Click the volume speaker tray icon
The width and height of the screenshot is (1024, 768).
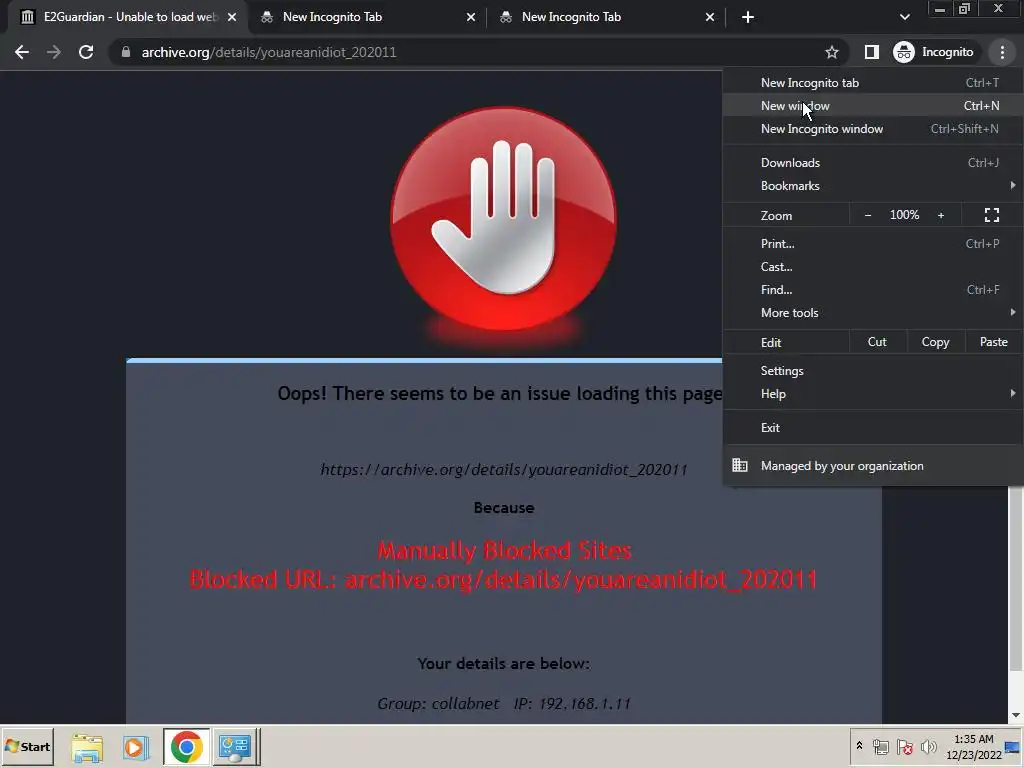pyautogui.click(x=928, y=746)
